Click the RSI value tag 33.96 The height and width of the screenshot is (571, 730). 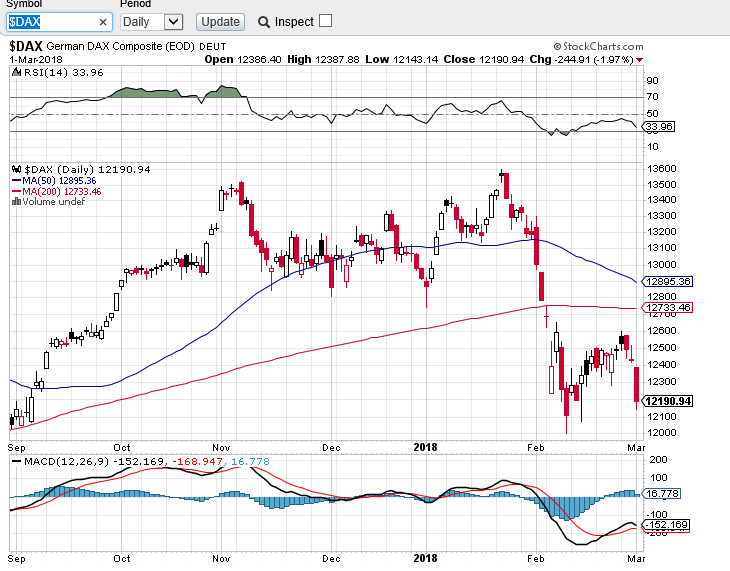pos(659,127)
